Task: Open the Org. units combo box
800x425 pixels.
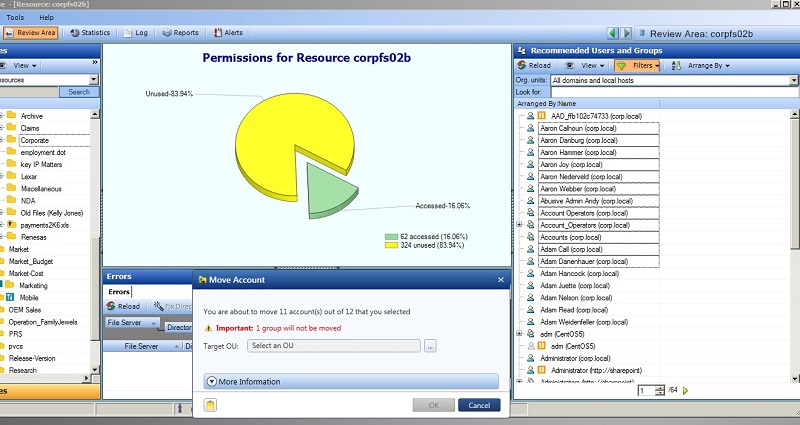Action: [674, 80]
